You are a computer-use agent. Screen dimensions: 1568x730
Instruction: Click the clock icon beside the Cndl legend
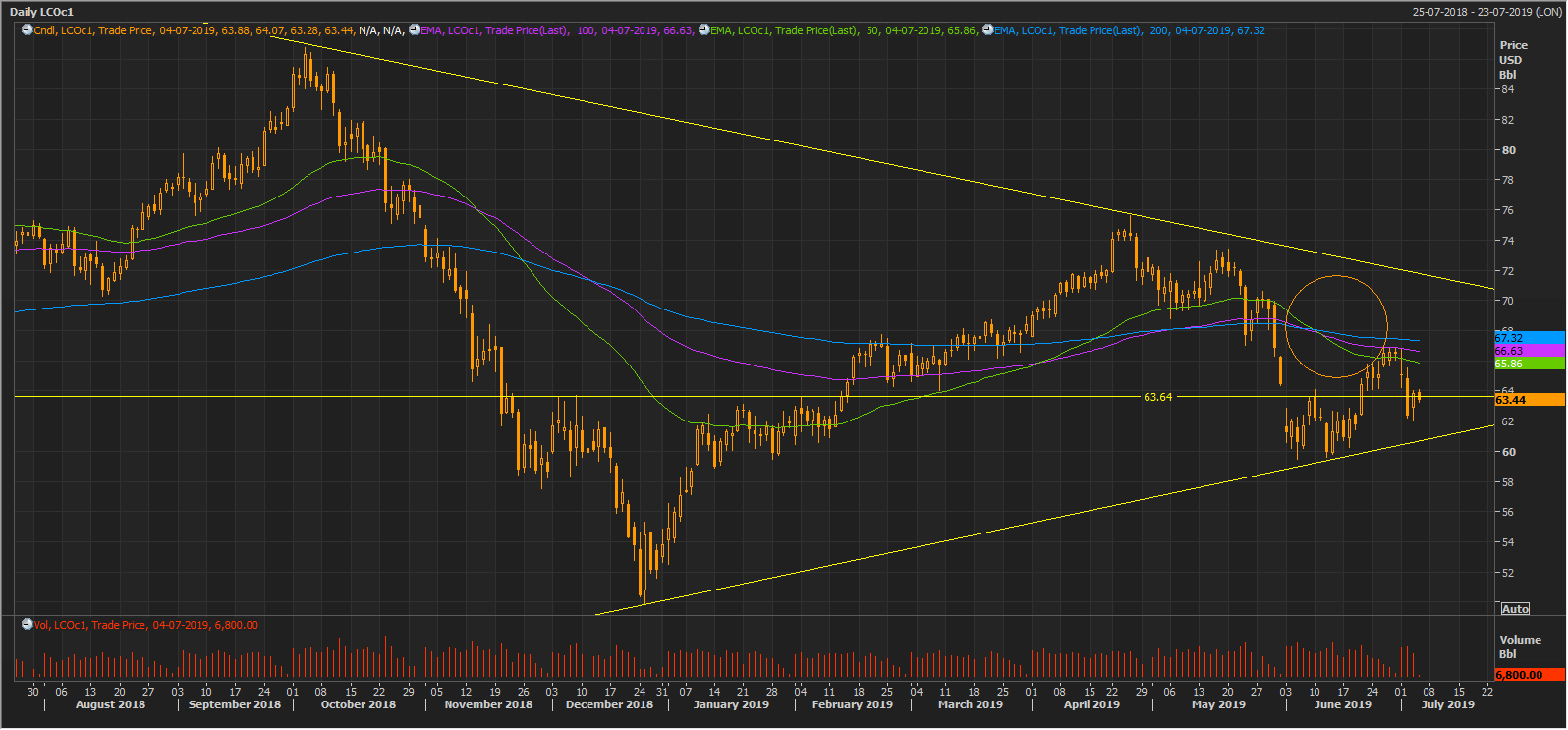pyautogui.click(x=28, y=30)
